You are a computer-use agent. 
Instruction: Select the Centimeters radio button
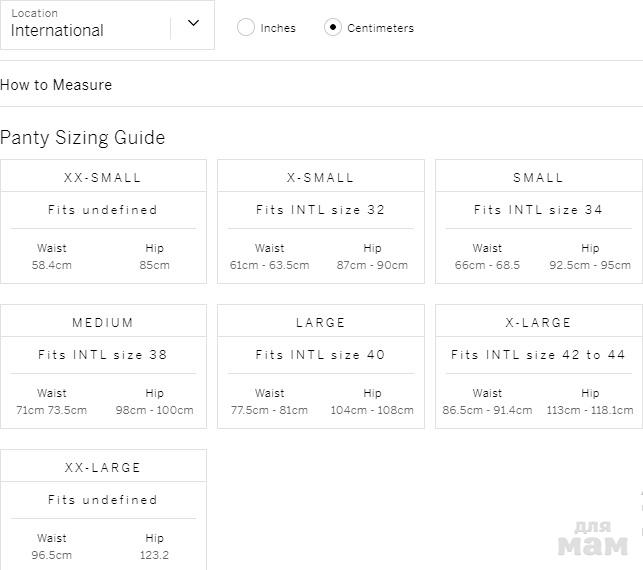pos(333,28)
